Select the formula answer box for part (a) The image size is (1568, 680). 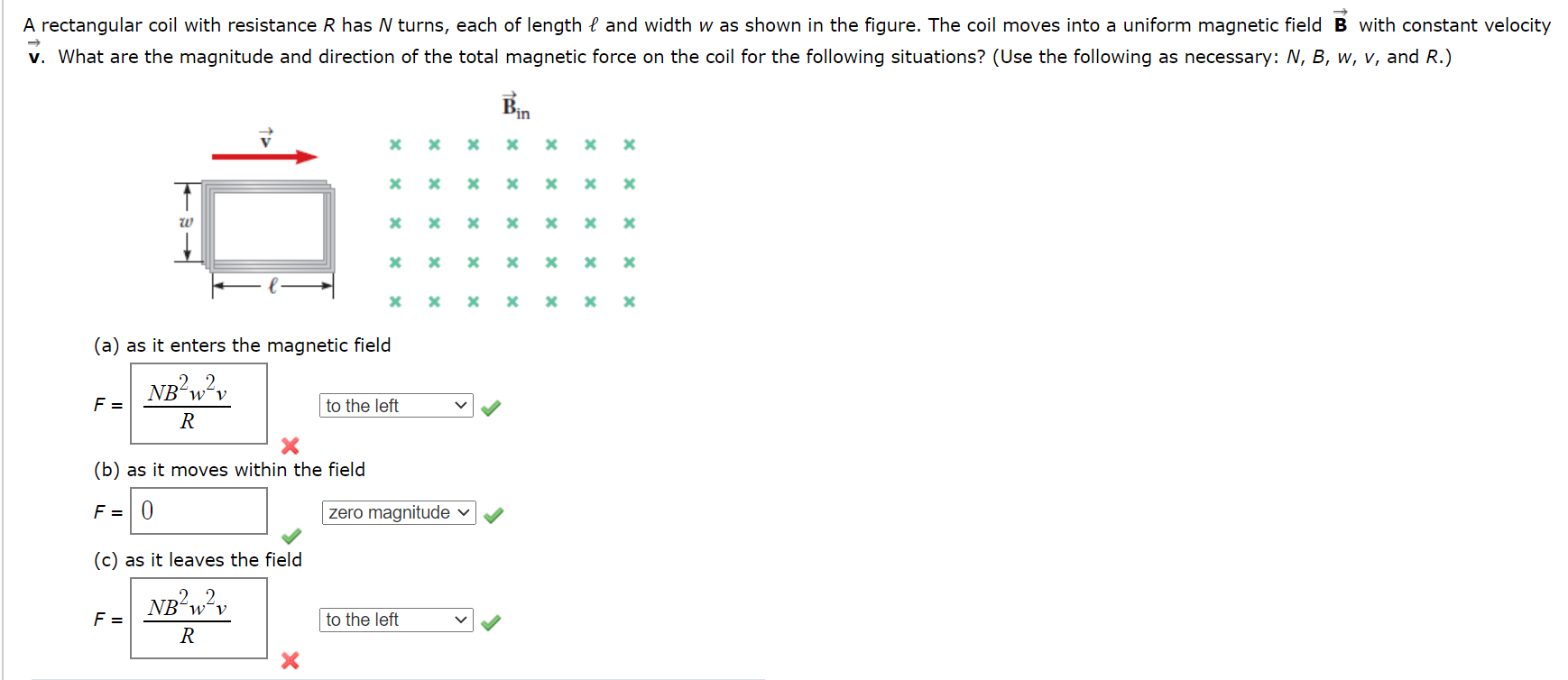(198, 403)
